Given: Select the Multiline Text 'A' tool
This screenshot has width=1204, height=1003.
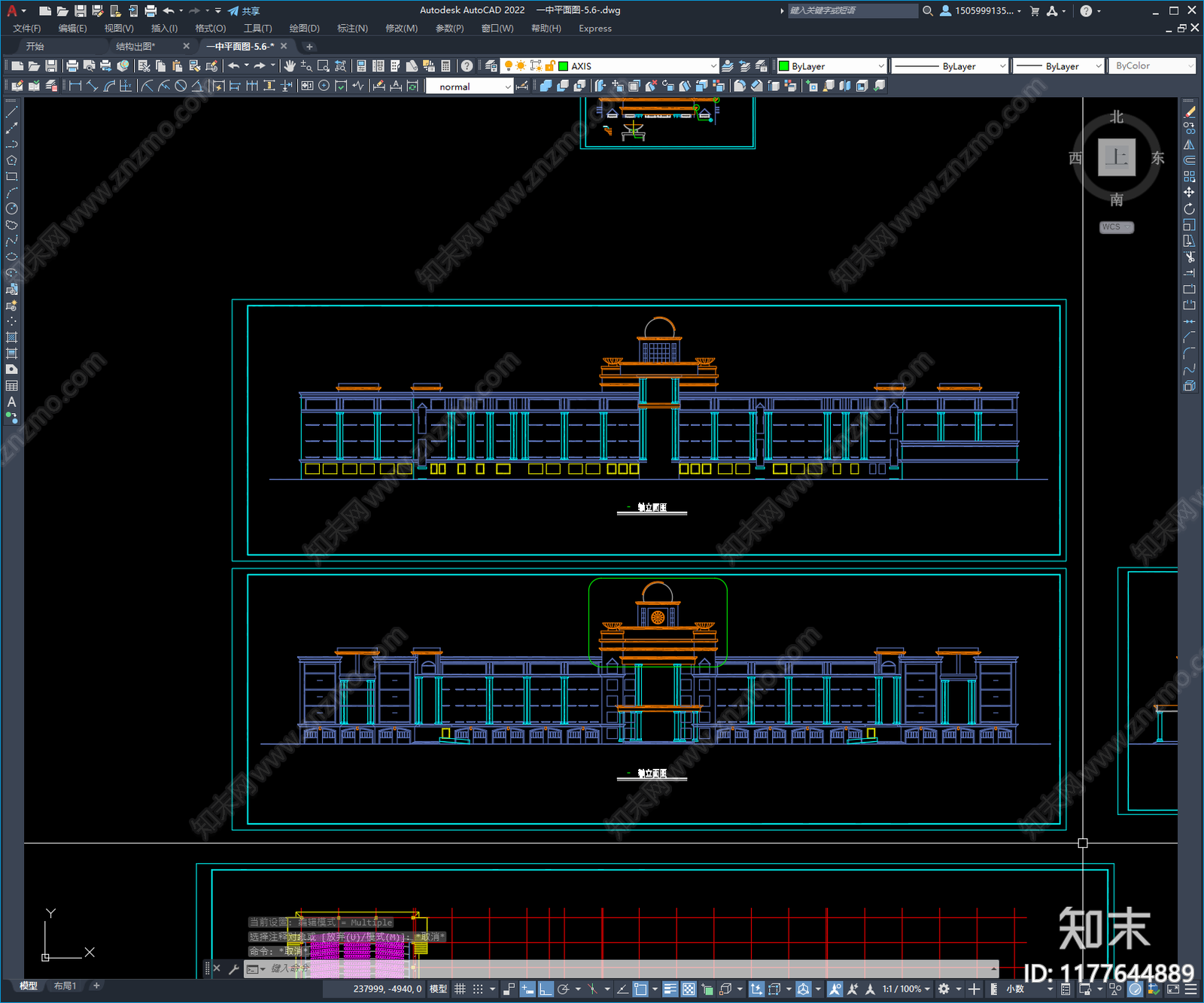Looking at the screenshot, I should point(11,402).
